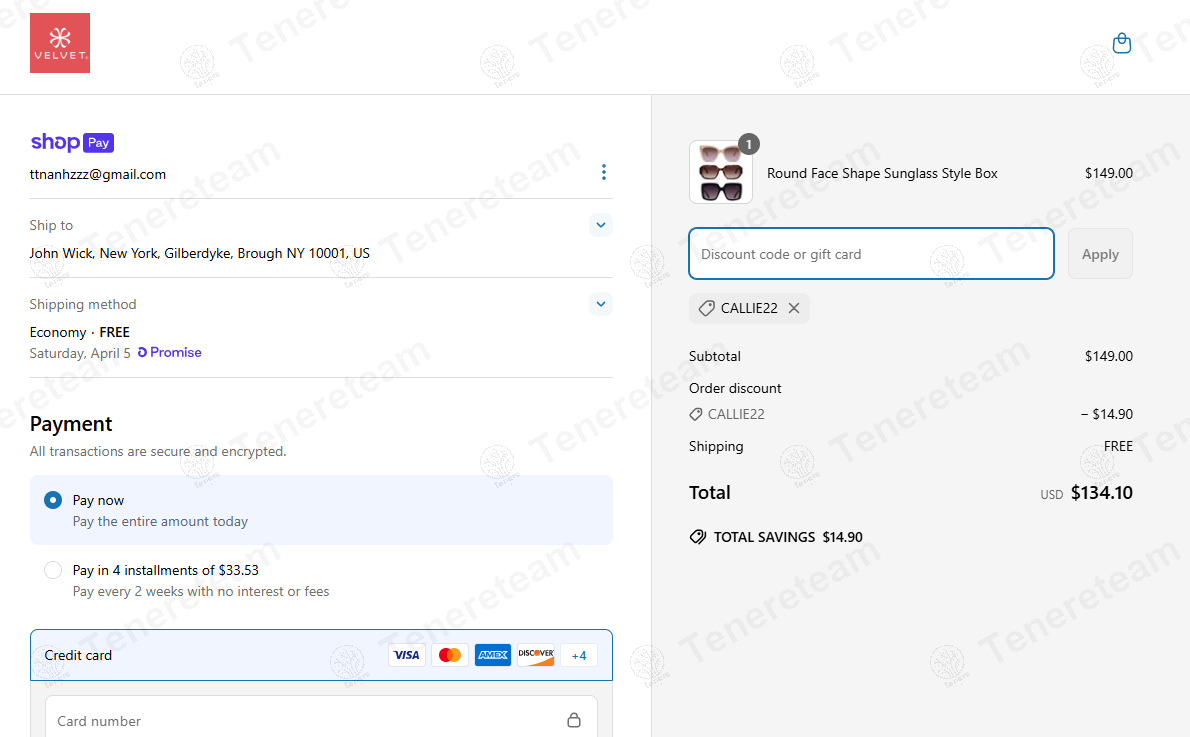1190x737 pixels.
Task: Select the Pay now radio option
Action: click(x=53, y=500)
